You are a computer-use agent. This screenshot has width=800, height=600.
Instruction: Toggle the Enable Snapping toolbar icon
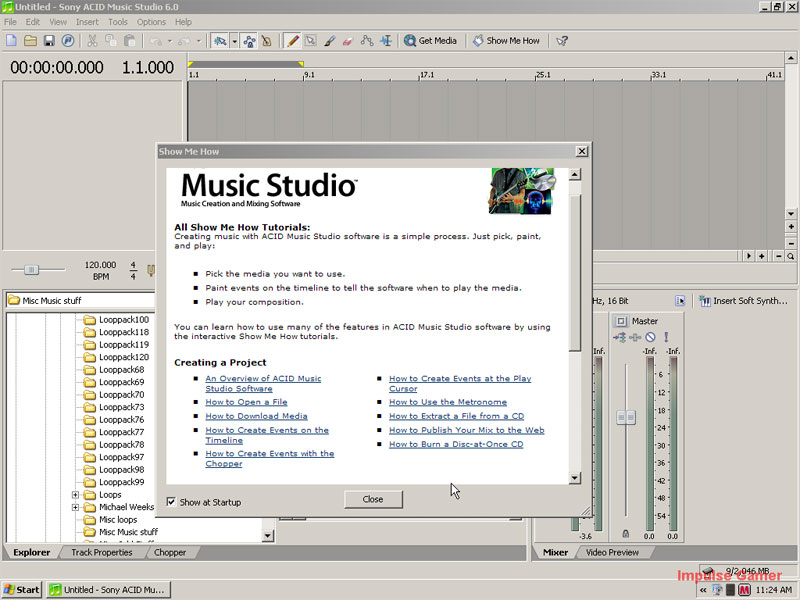click(220, 41)
